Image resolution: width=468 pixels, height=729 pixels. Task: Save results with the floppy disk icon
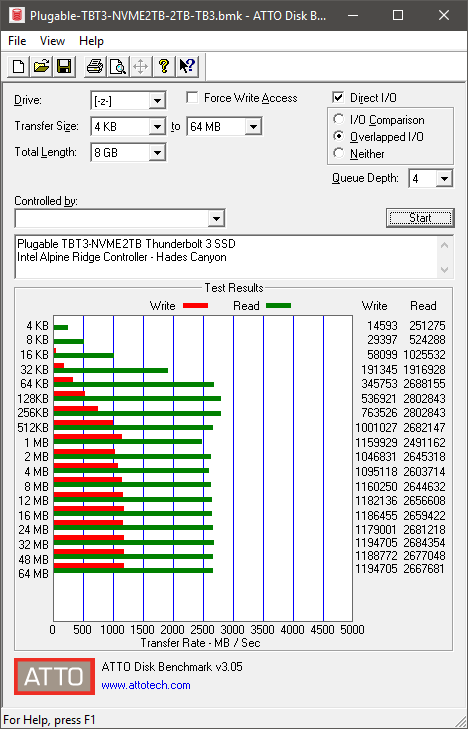coord(64,66)
